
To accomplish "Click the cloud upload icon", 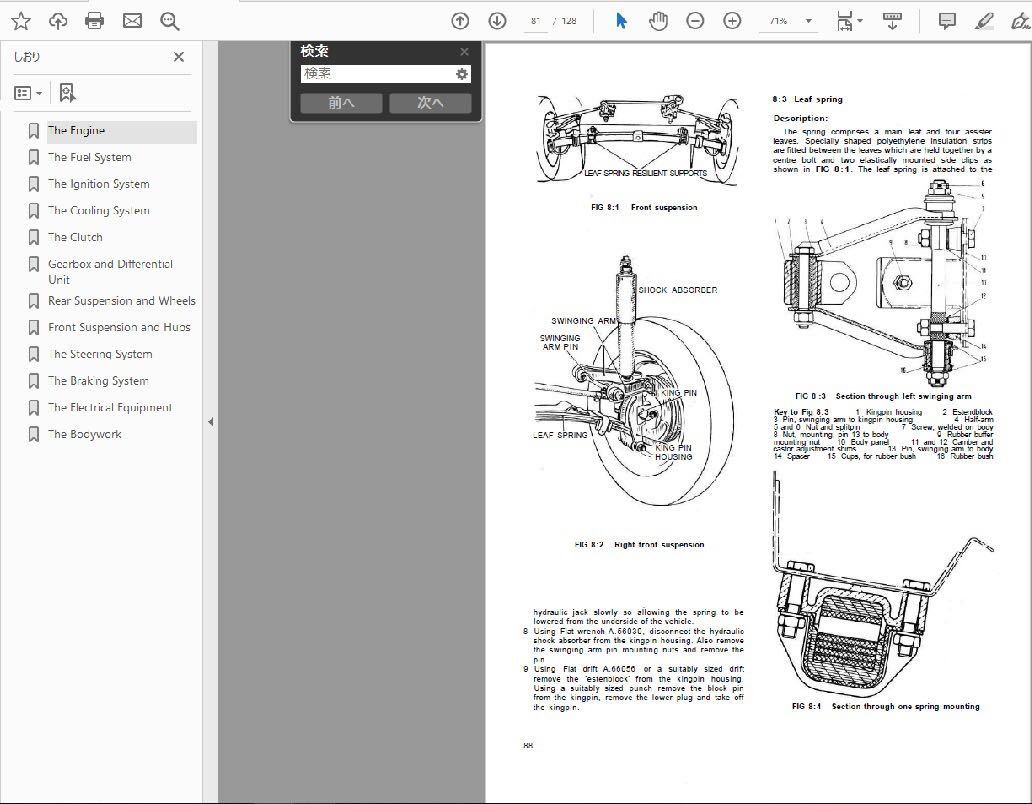I will [x=58, y=21].
